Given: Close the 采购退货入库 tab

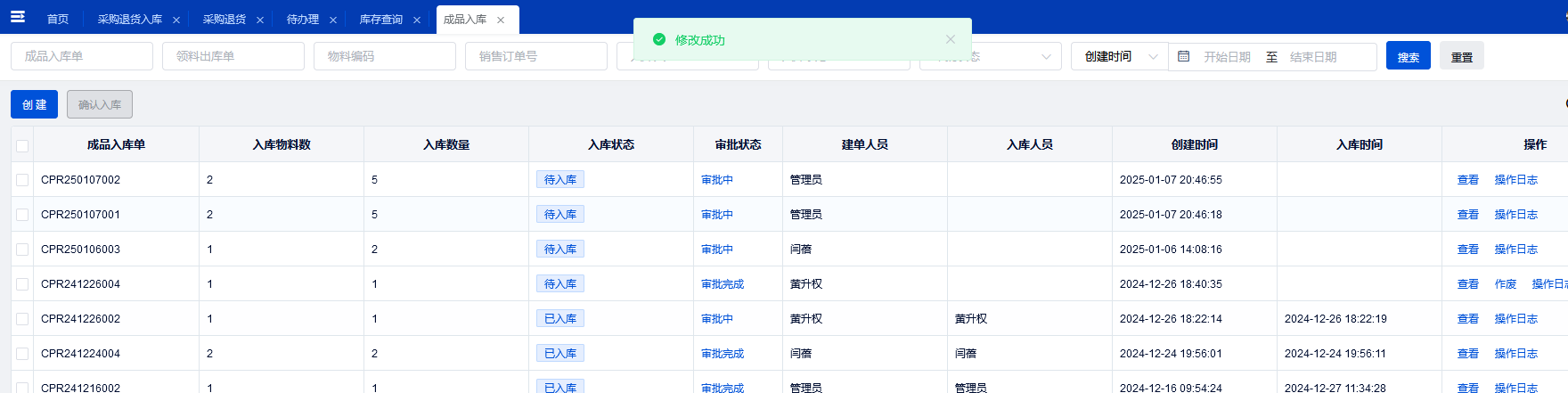Looking at the screenshot, I should tap(176, 20).
